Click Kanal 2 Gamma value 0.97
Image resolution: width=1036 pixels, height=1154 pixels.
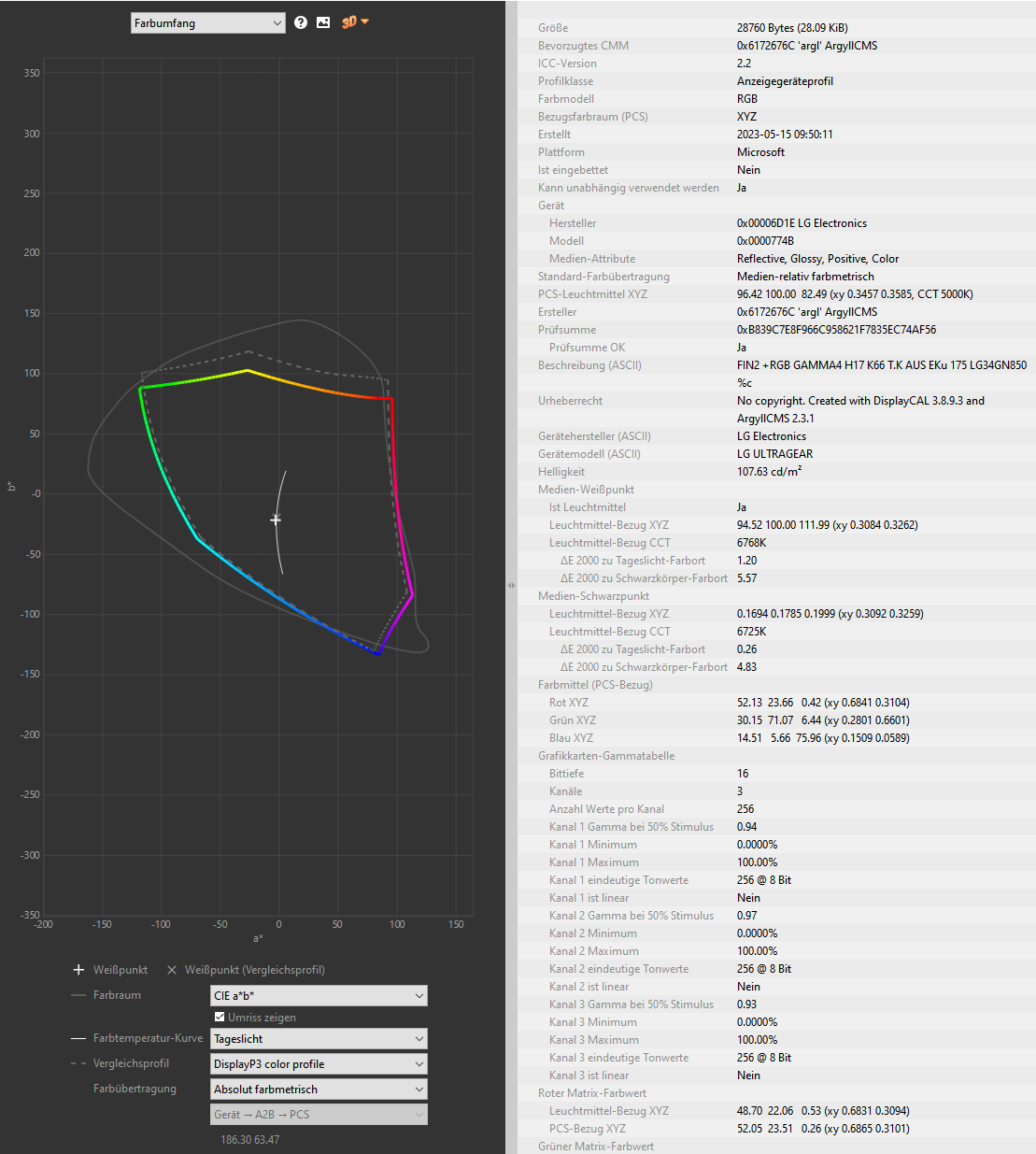(x=746, y=916)
